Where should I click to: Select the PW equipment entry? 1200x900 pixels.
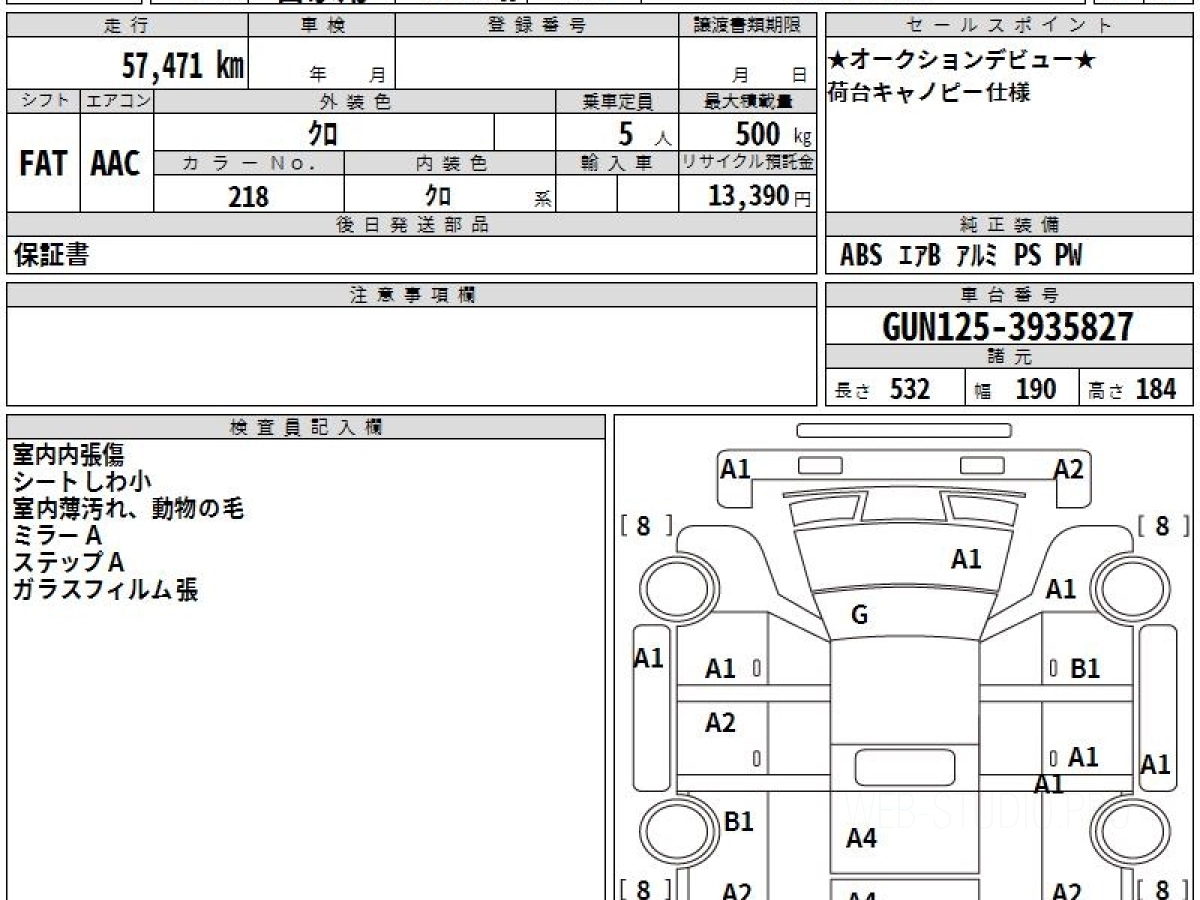pyautogui.click(x=1068, y=255)
